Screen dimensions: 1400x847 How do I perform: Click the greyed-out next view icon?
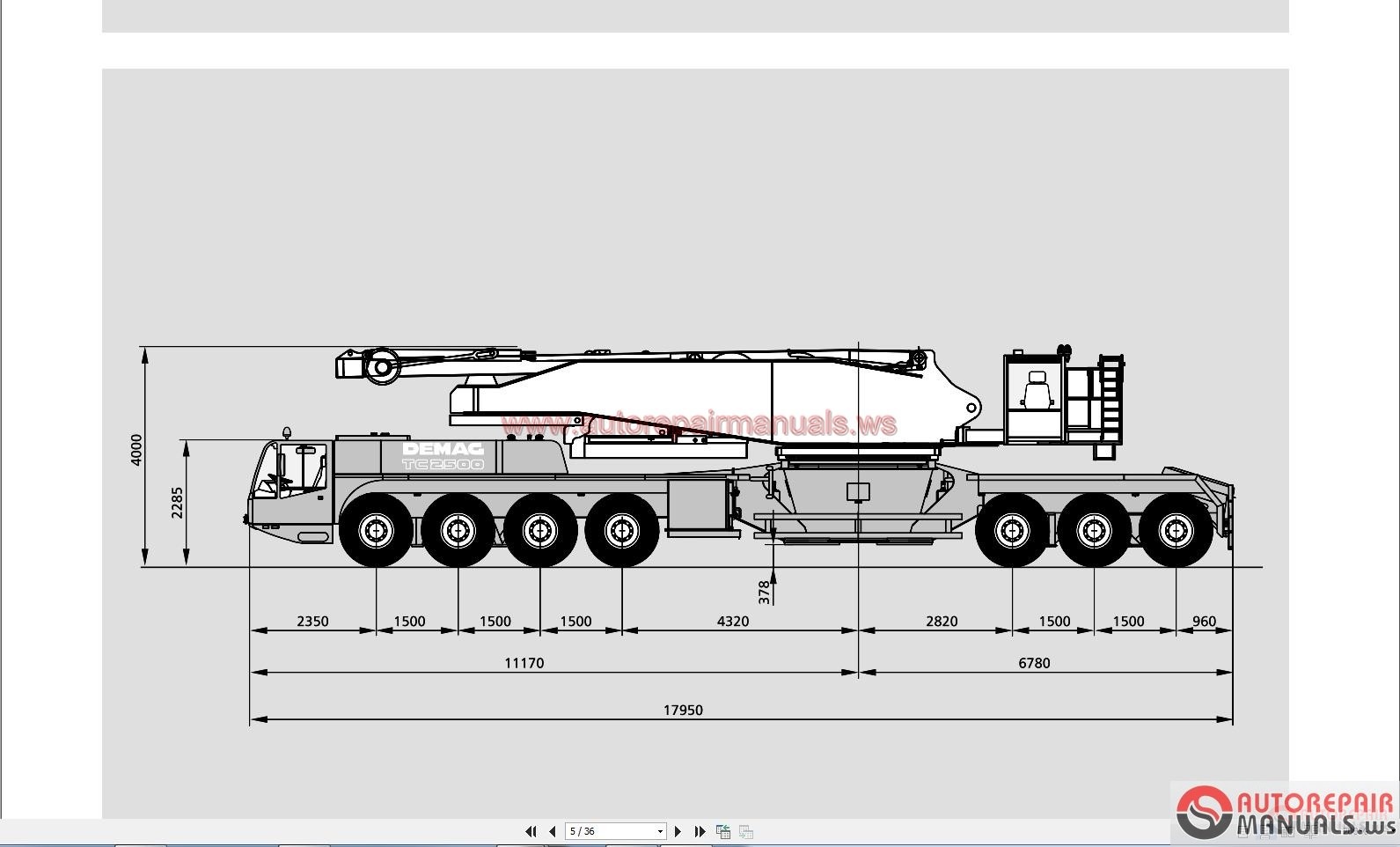coord(745,831)
